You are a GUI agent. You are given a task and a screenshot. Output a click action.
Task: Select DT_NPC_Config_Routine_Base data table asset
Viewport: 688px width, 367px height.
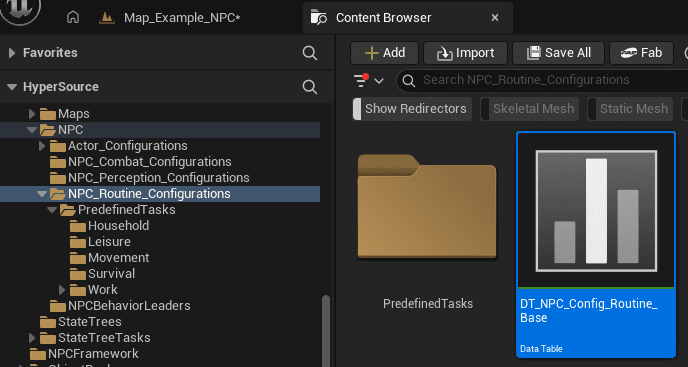pyautogui.click(x=596, y=245)
